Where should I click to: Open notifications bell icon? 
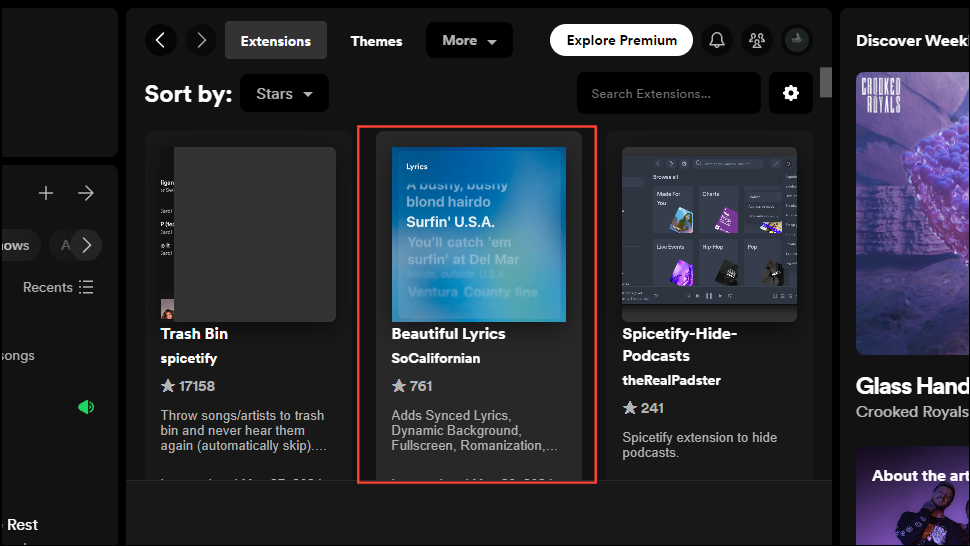point(717,40)
